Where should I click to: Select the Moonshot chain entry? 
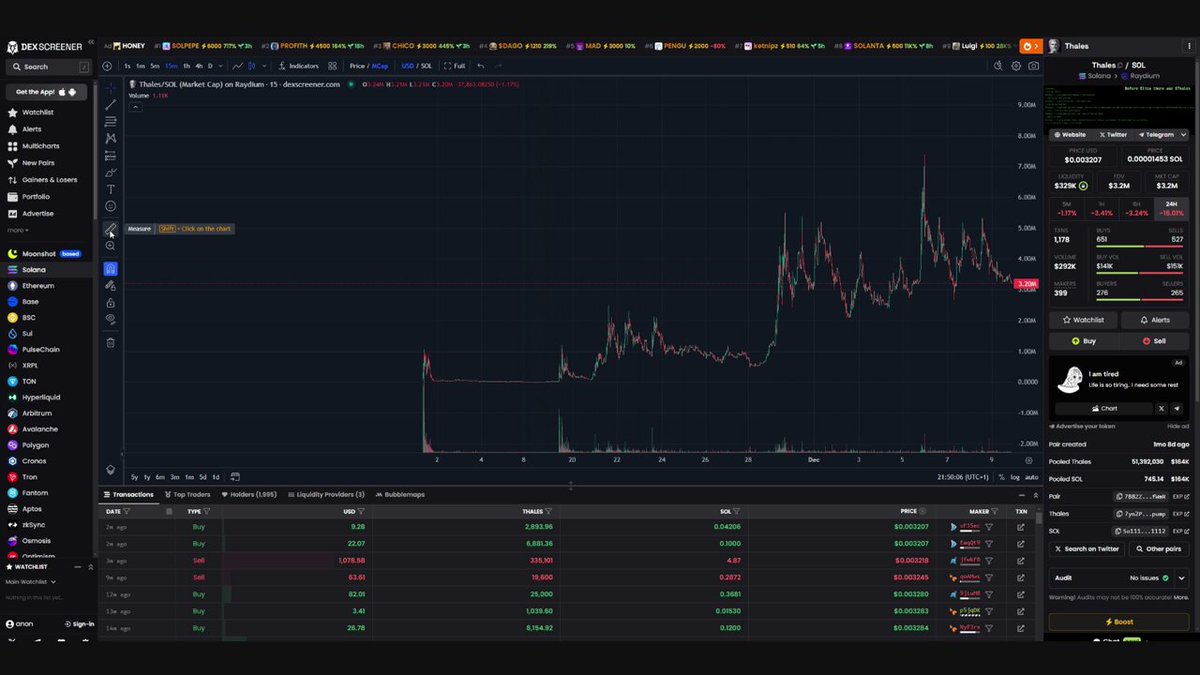[x=38, y=253]
